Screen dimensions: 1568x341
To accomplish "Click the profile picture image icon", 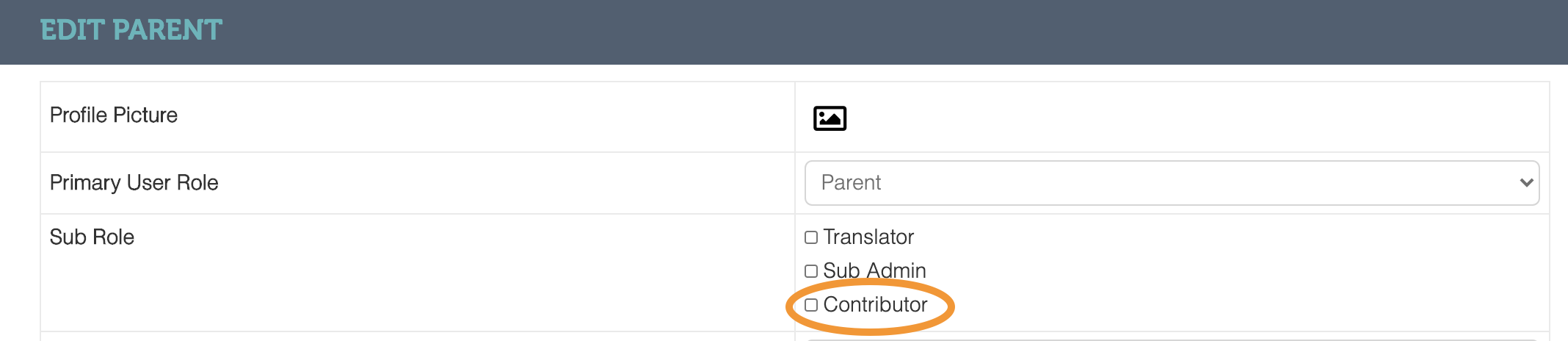I will click(830, 118).
